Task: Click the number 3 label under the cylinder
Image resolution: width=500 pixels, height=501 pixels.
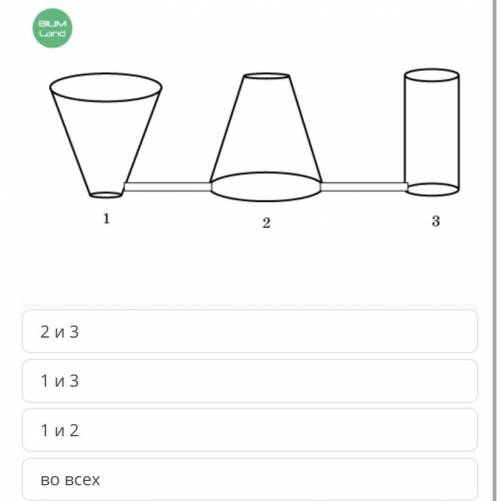Action: tap(436, 221)
